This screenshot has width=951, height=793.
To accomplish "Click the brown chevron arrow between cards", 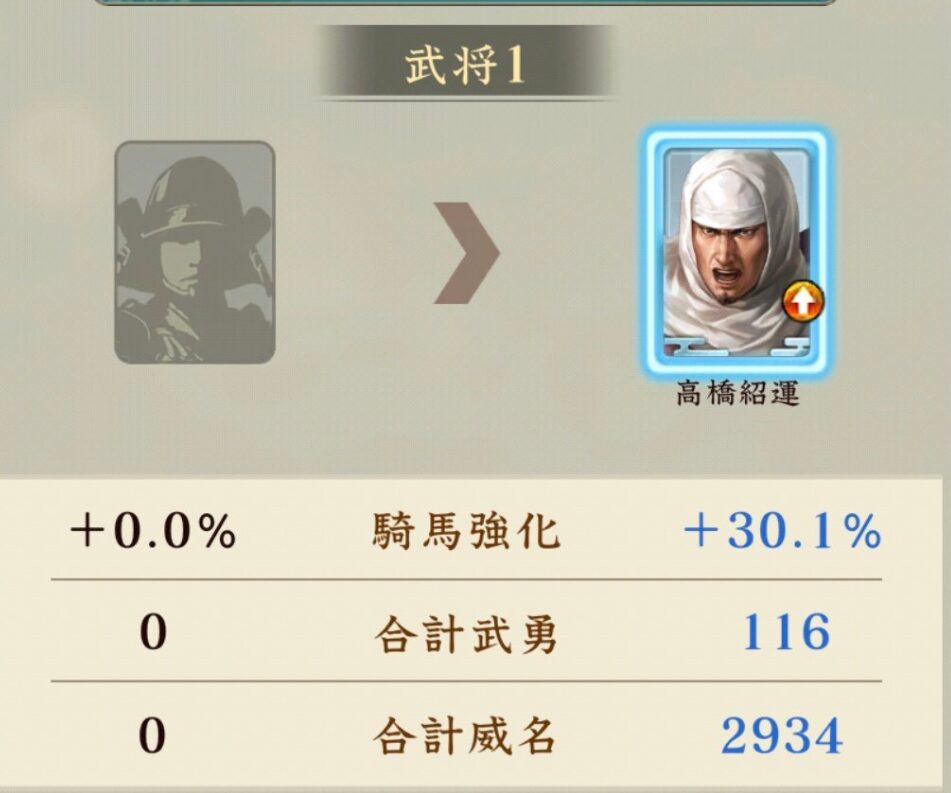I will point(466,253).
